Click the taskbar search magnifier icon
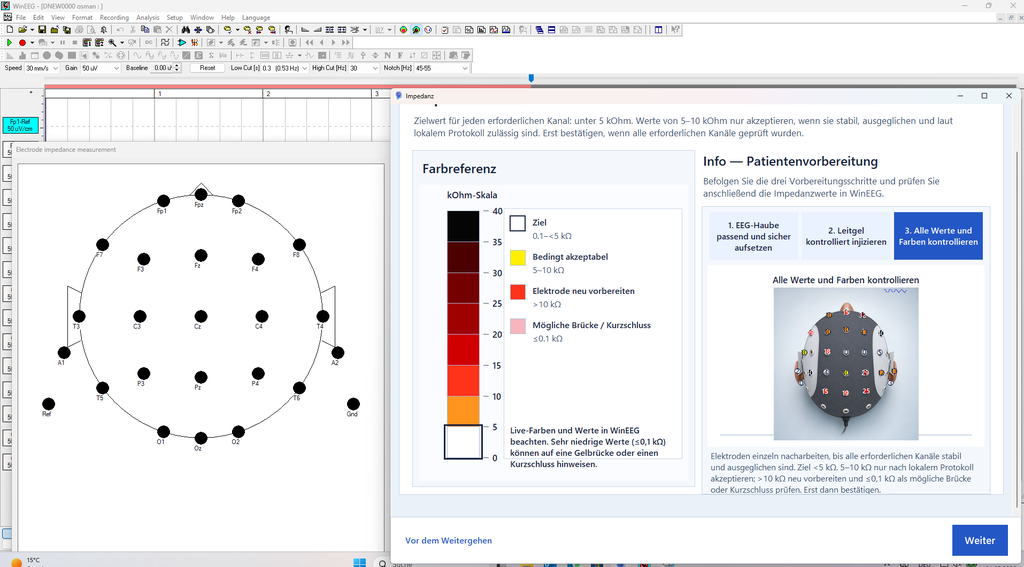This screenshot has height=567, width=1024. click(x=381, y=562)
